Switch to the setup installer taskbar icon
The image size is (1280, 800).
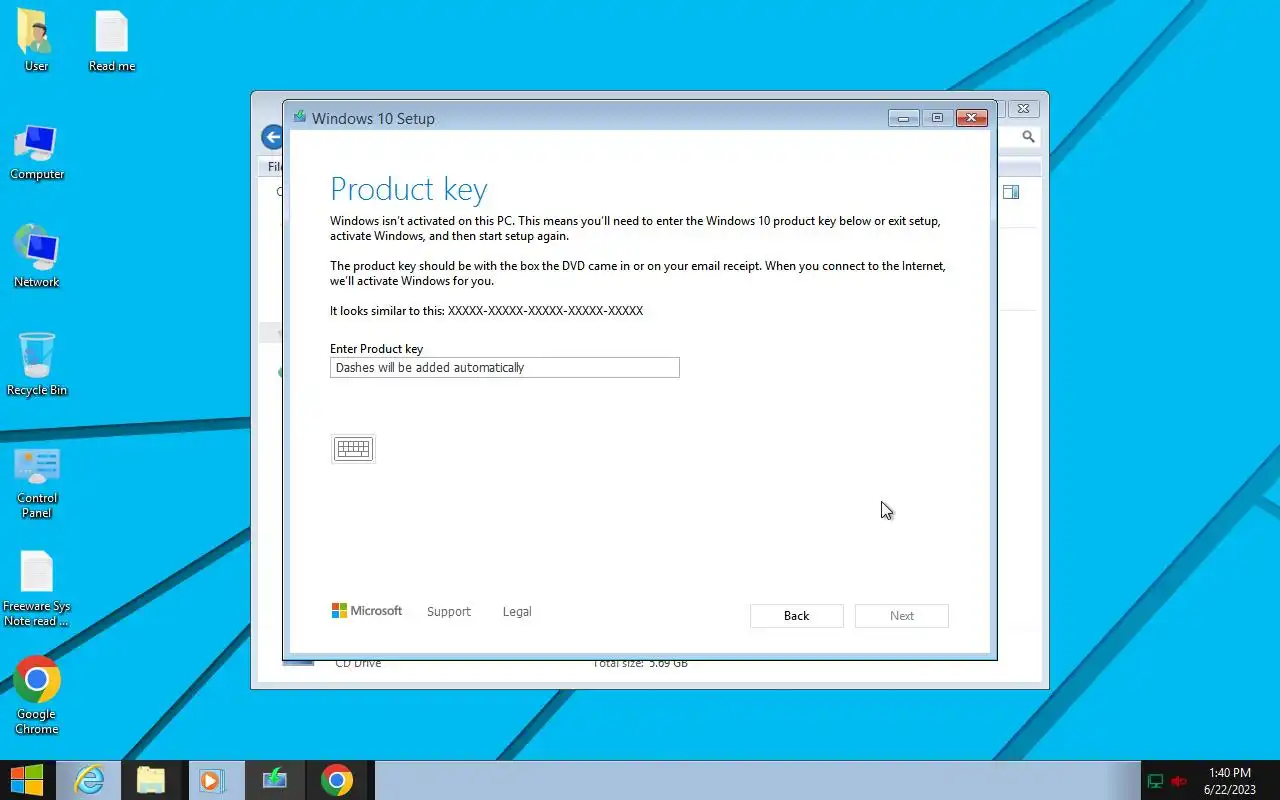click(274, 781)
